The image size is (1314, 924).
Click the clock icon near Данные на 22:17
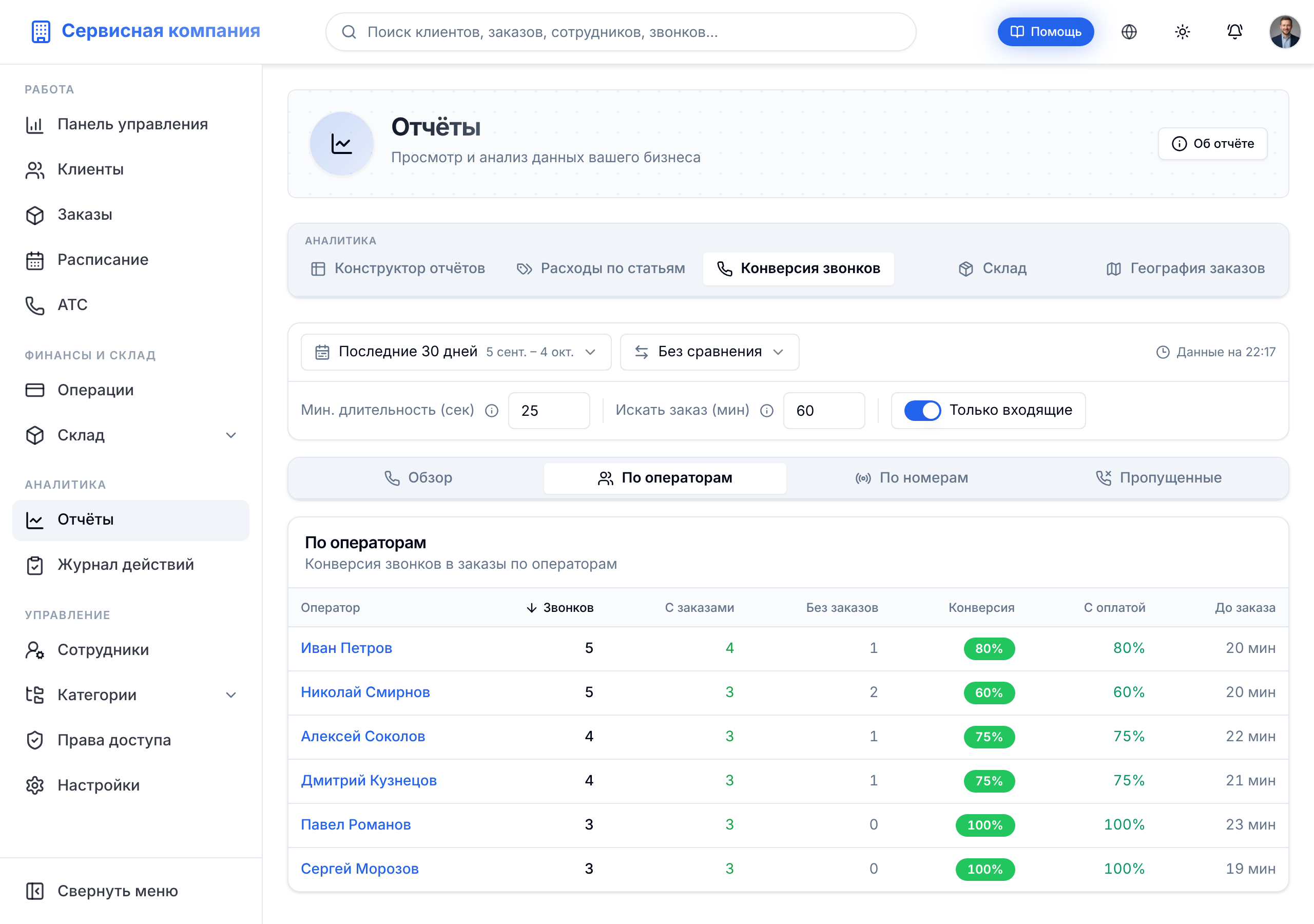click(x=1163, y=352)
